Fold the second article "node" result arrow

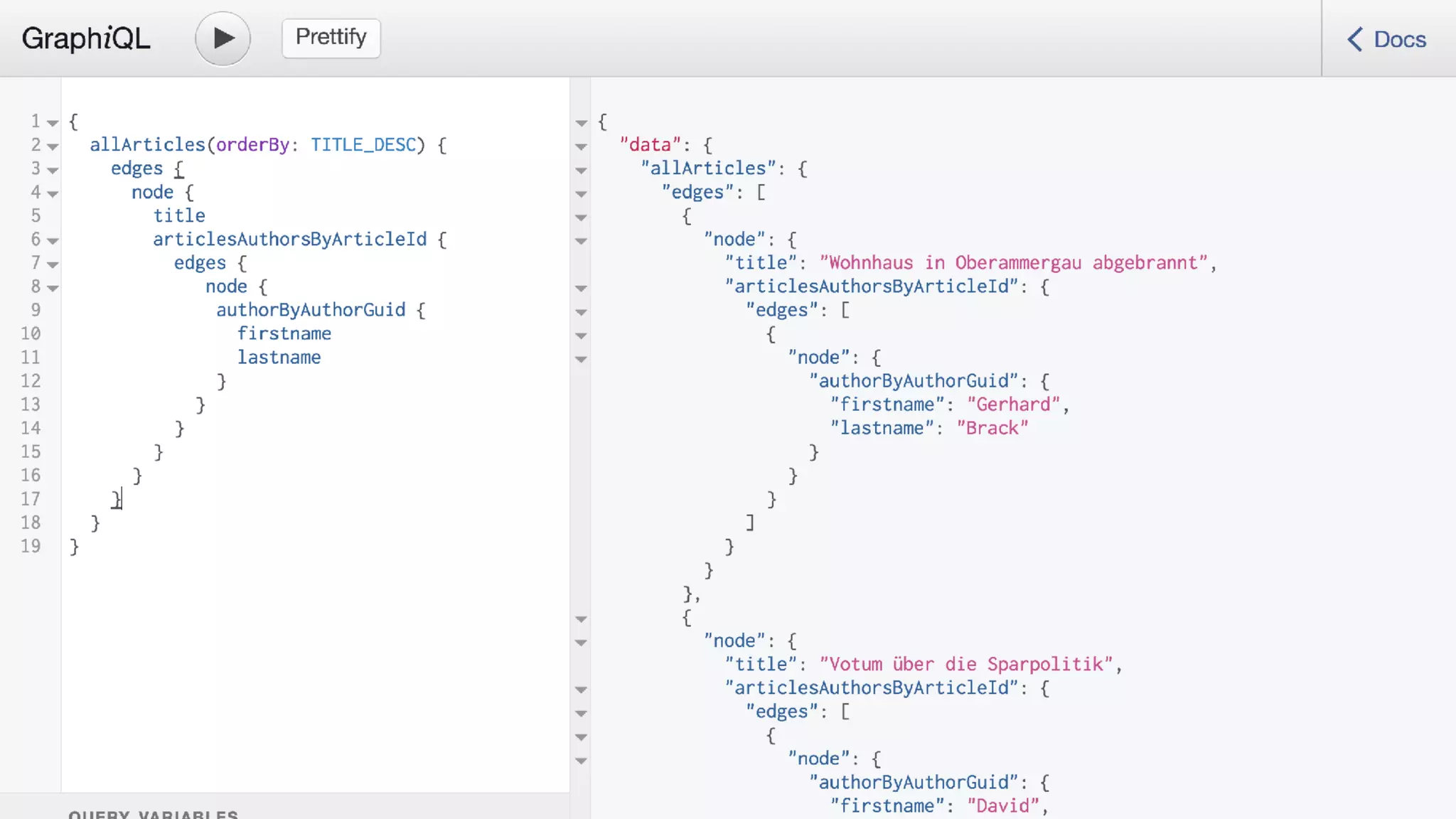[x=581, y=643]
